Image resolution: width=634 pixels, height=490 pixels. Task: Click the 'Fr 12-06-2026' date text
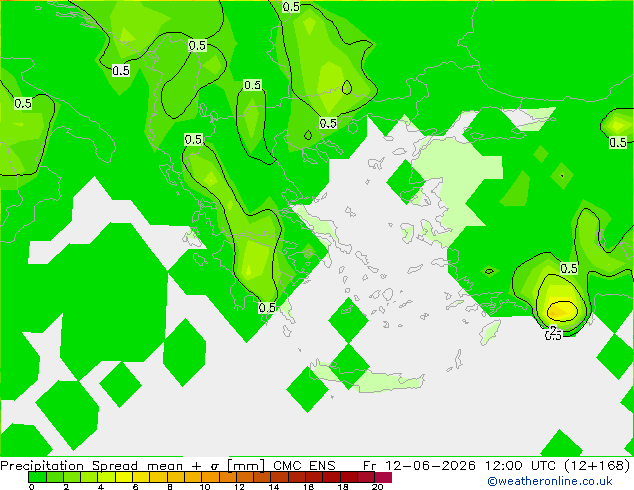tap(419, 466)
